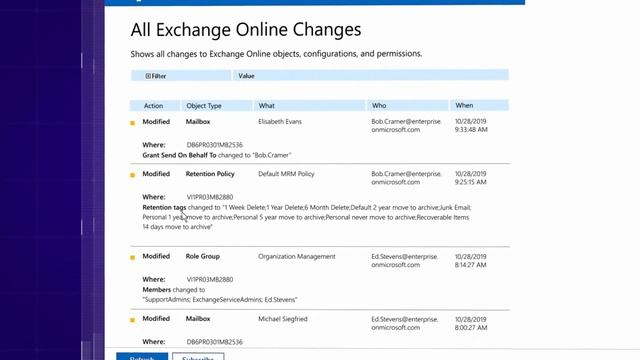Click the DB6PR0301MB2536 value under Elisabeth Evans
640x360 pixels.
215,145
